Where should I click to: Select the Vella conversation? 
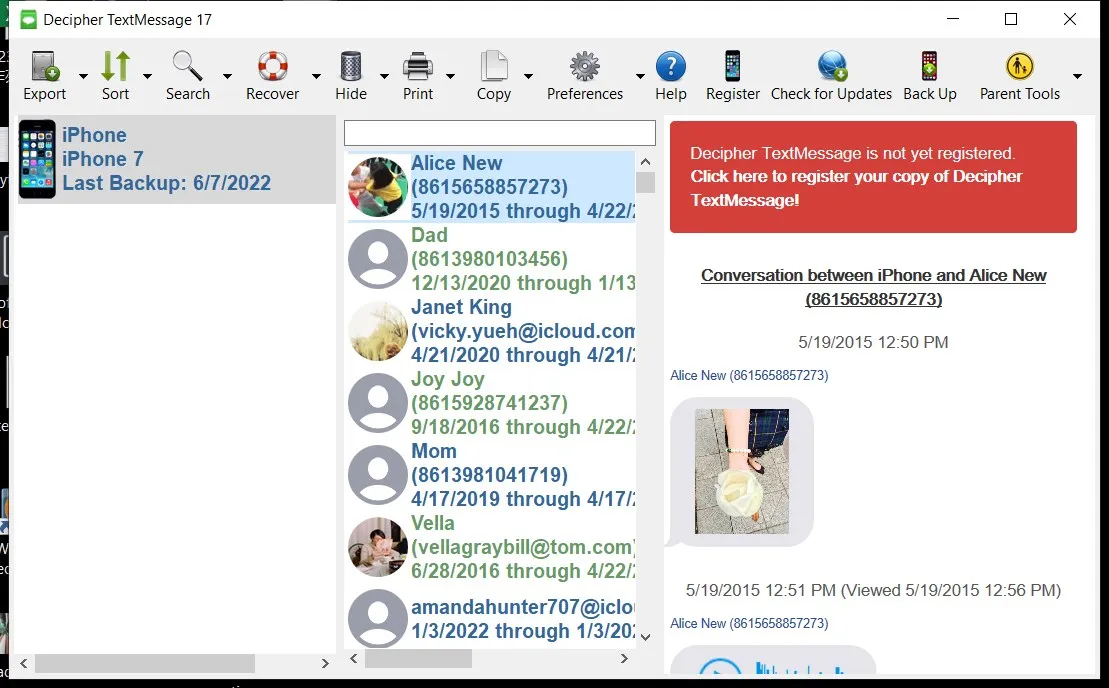492,547
